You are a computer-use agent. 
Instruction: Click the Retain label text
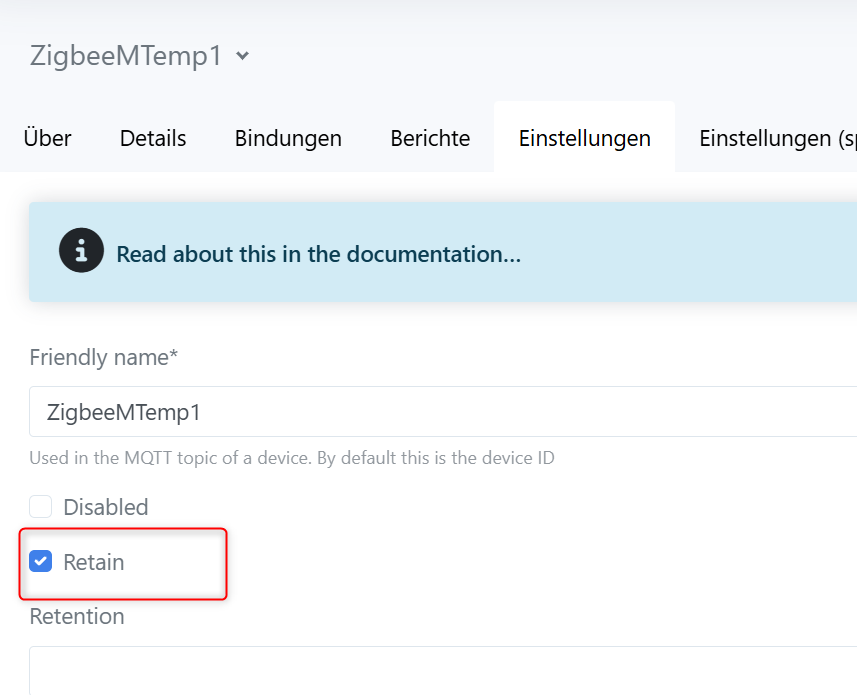(x=94, y=562)
